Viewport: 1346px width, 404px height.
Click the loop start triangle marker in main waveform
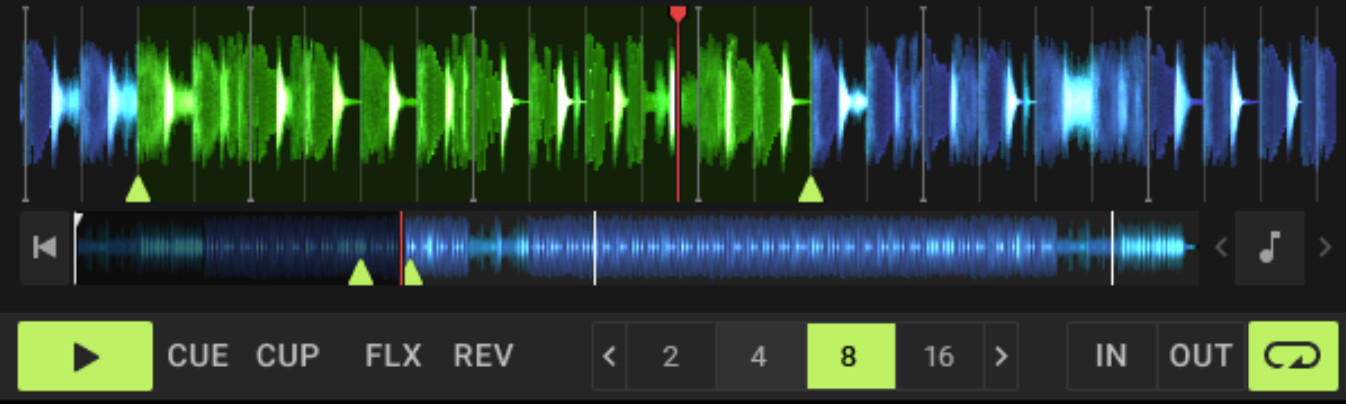pos(138,189)
